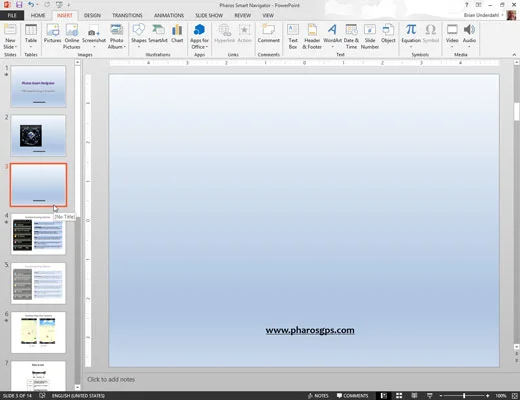Open Online Pictures search

pos(72,37)
